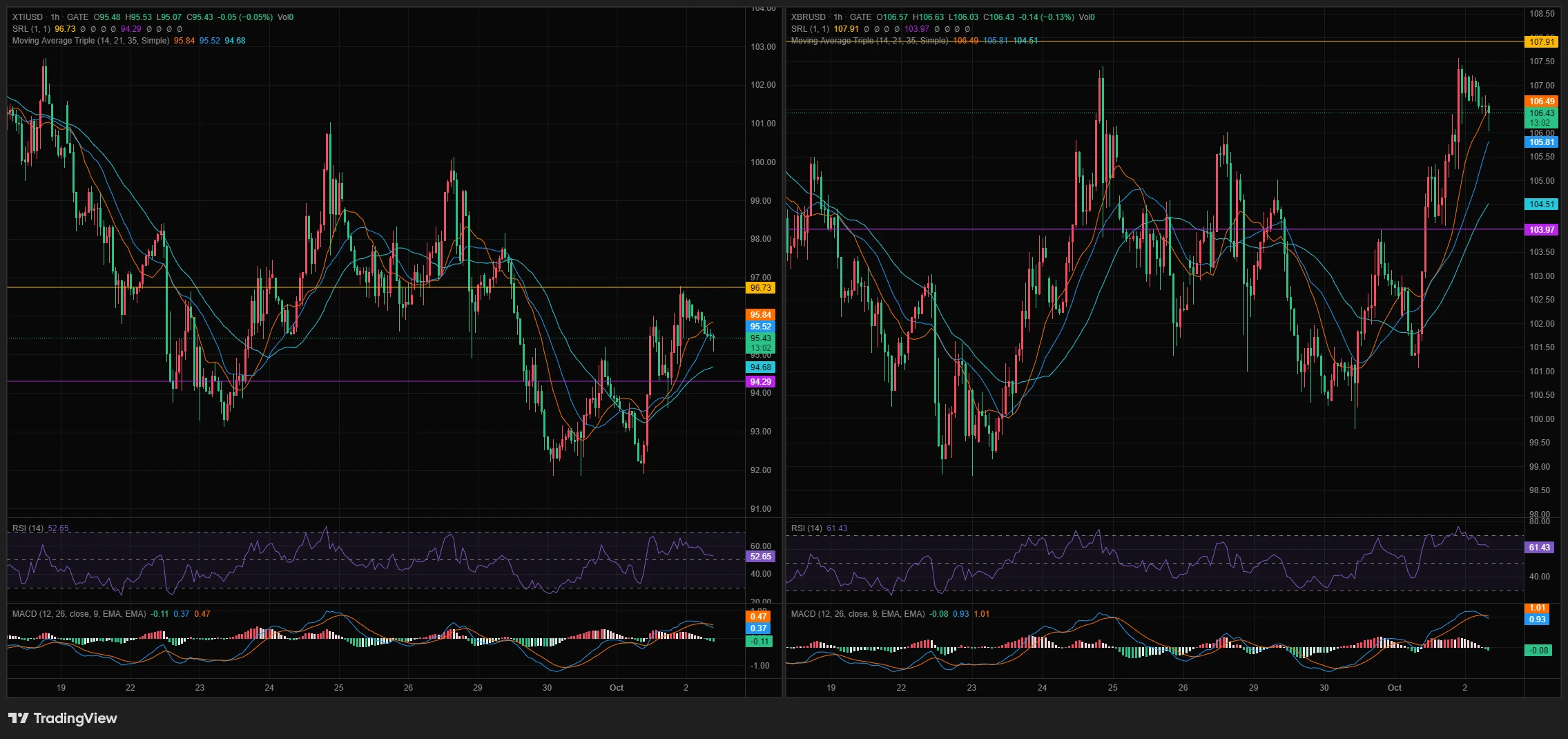Click the cyan 104.51 price label
Screen dimensions: 1568x739
(x=1542, y=204)
